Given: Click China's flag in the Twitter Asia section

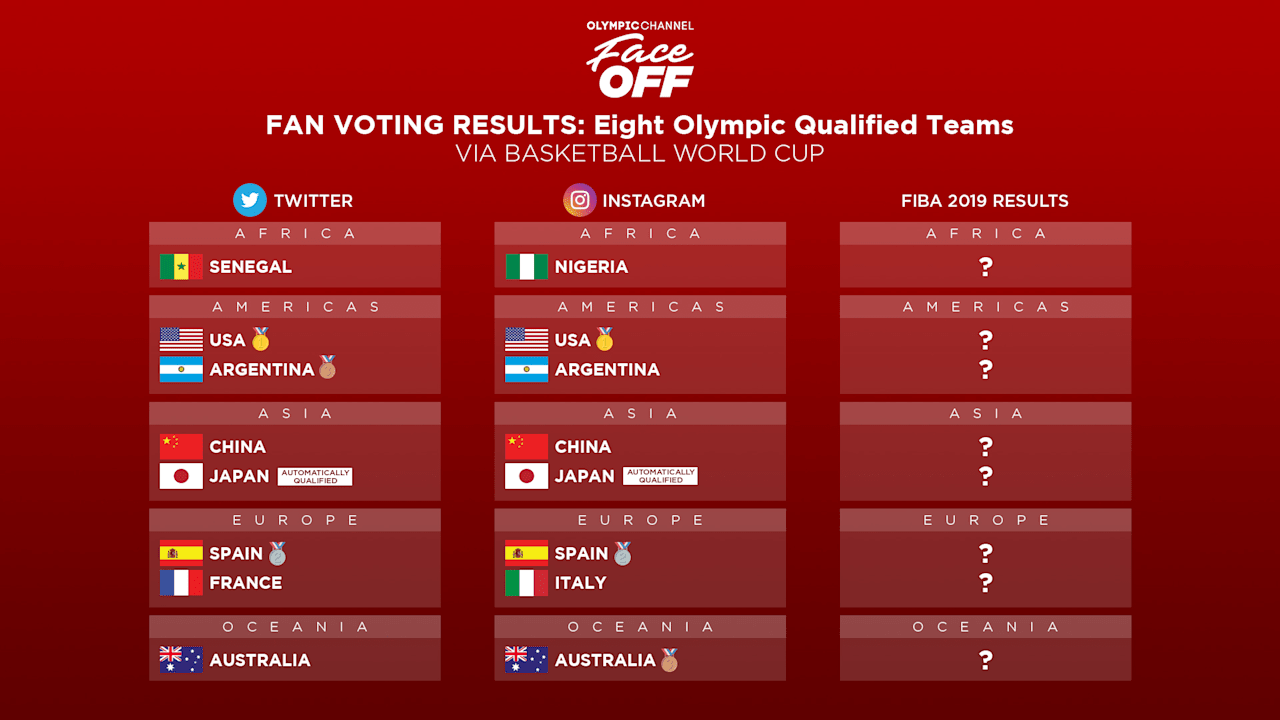Looking at the screenshot, I should (x=181, y=447).
